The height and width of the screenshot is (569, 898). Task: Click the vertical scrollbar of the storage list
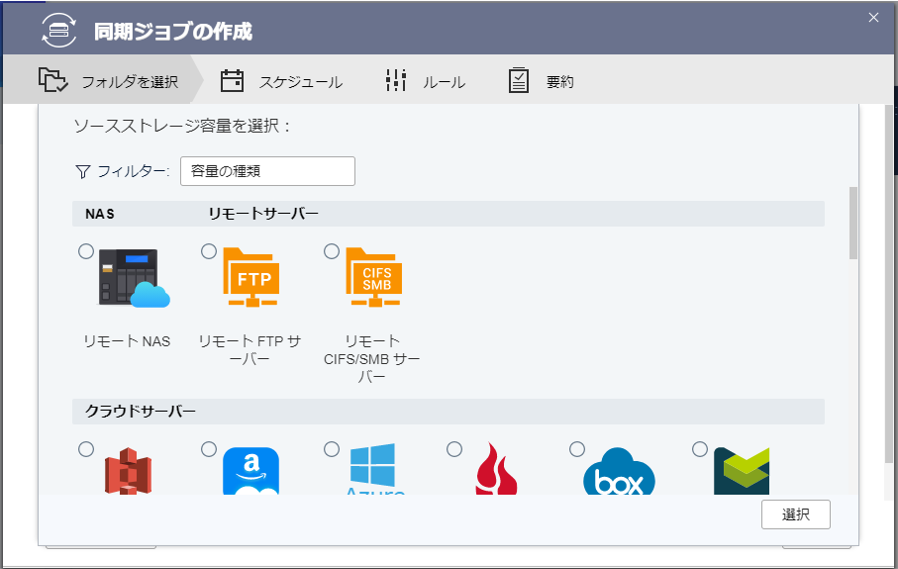(853, 223)
